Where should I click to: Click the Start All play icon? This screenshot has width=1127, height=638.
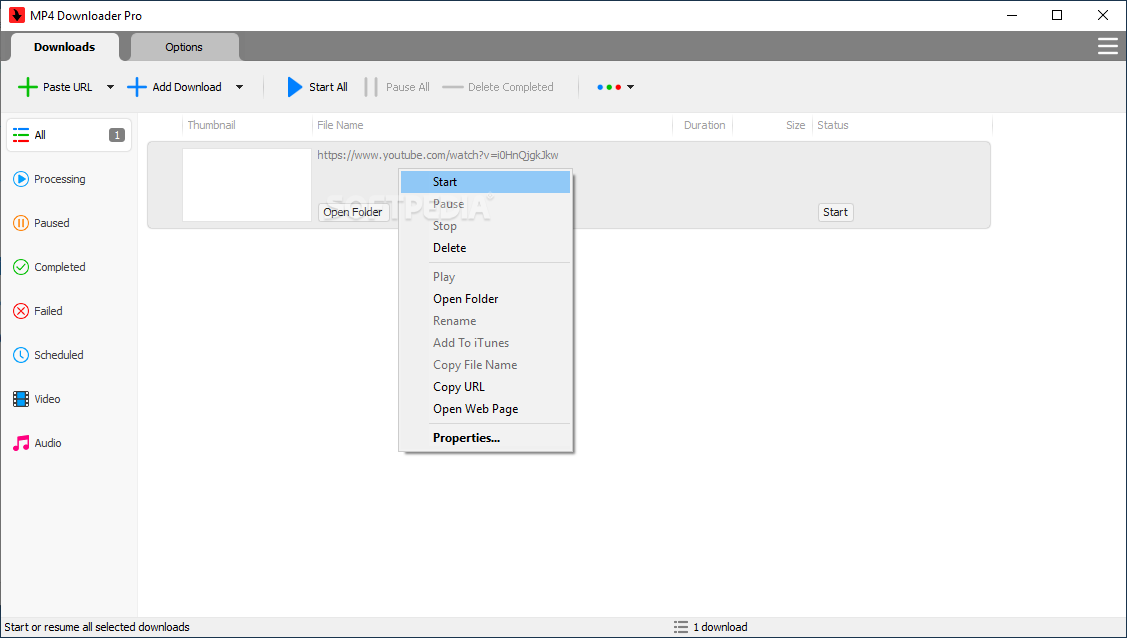[295, 87]
